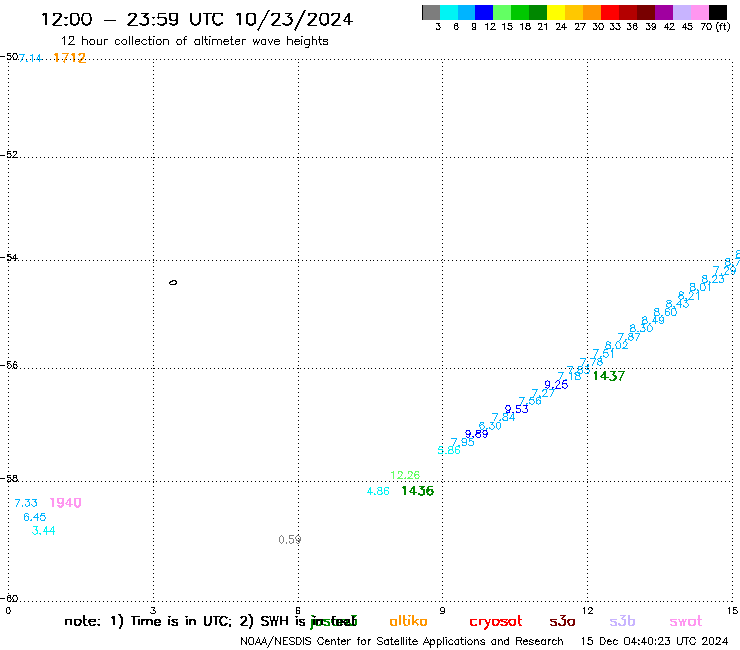
Task: Click the purple swatch in the color bar
Action: 664,12
